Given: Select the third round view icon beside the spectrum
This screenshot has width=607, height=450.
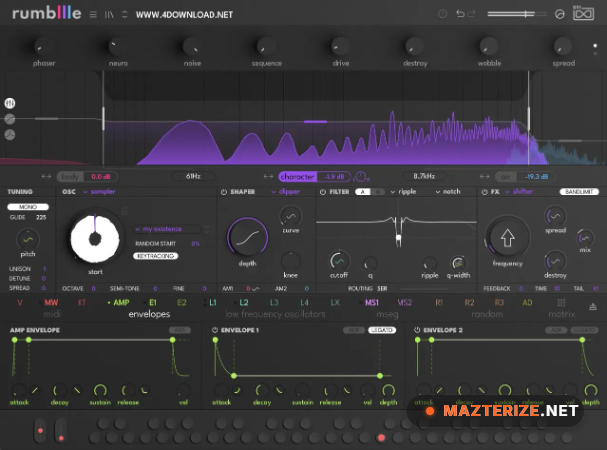Looking at the screenshot, I should click(x=10, y=135).
